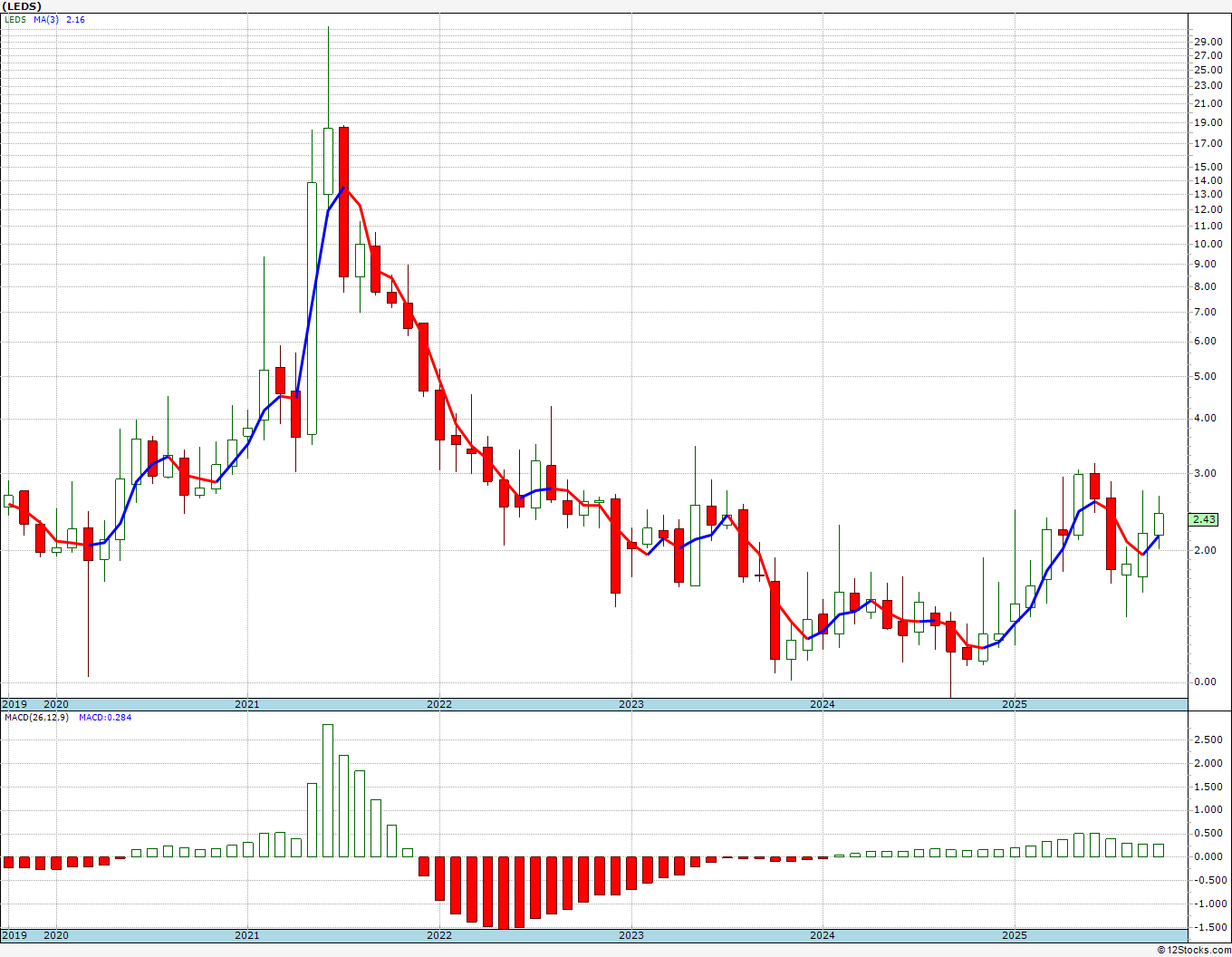Screen dimensions: 1232x957
Task: Click the MACD(26,12,9) indicator label
Action: (36, 718)
